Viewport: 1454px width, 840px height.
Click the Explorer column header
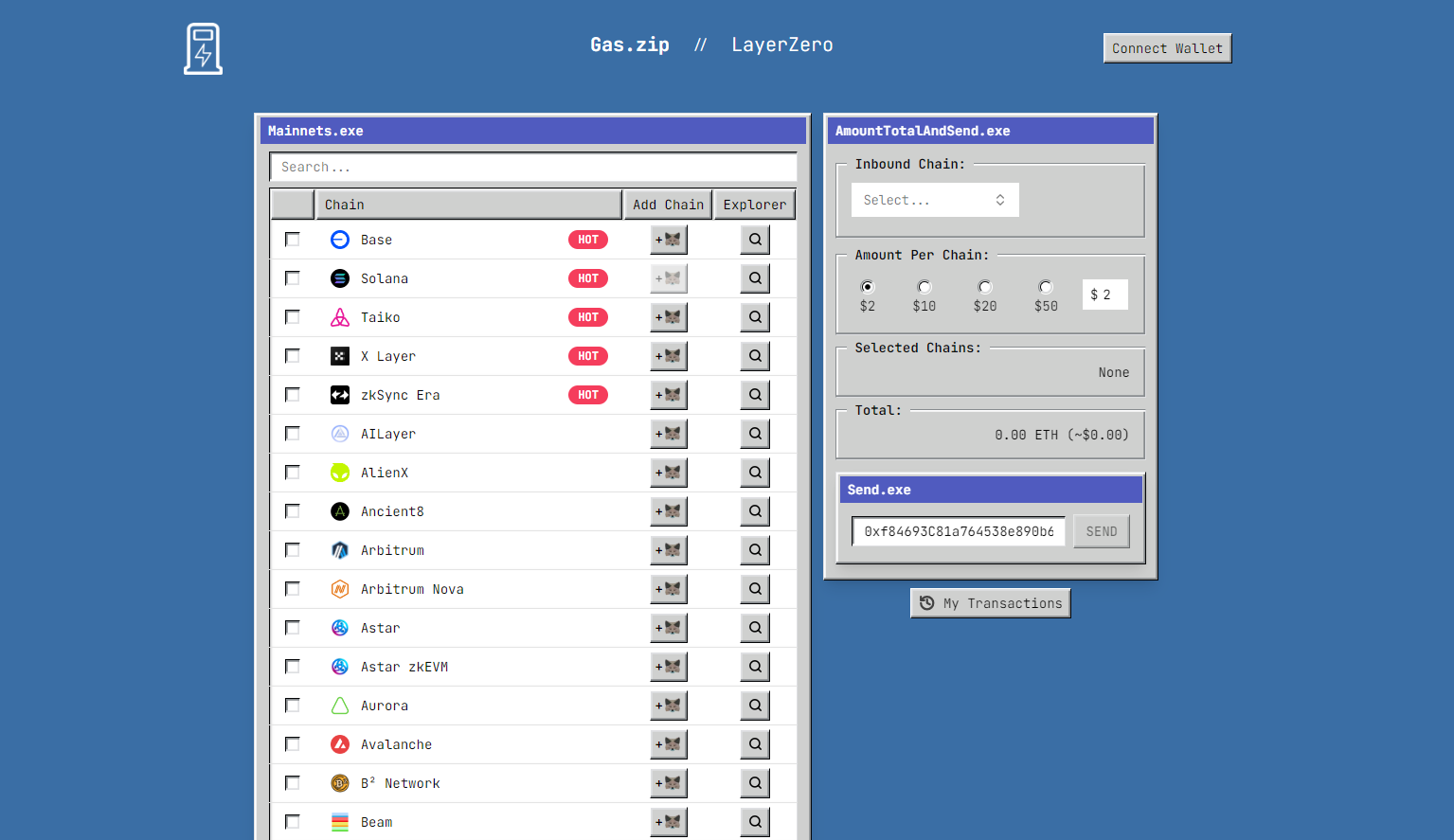point(755,205)
